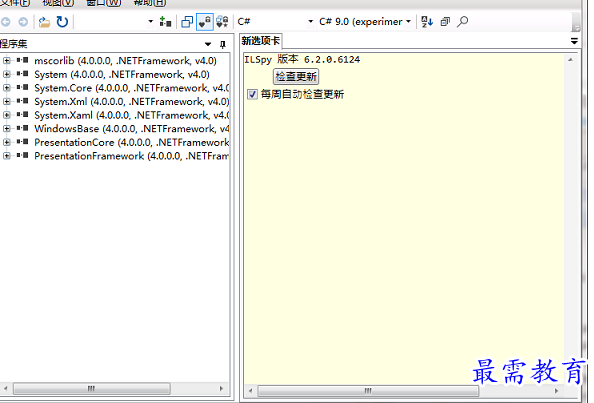Open the 帮助(H) menu
The height and width of the screenshot is (403, 594).
150,3
